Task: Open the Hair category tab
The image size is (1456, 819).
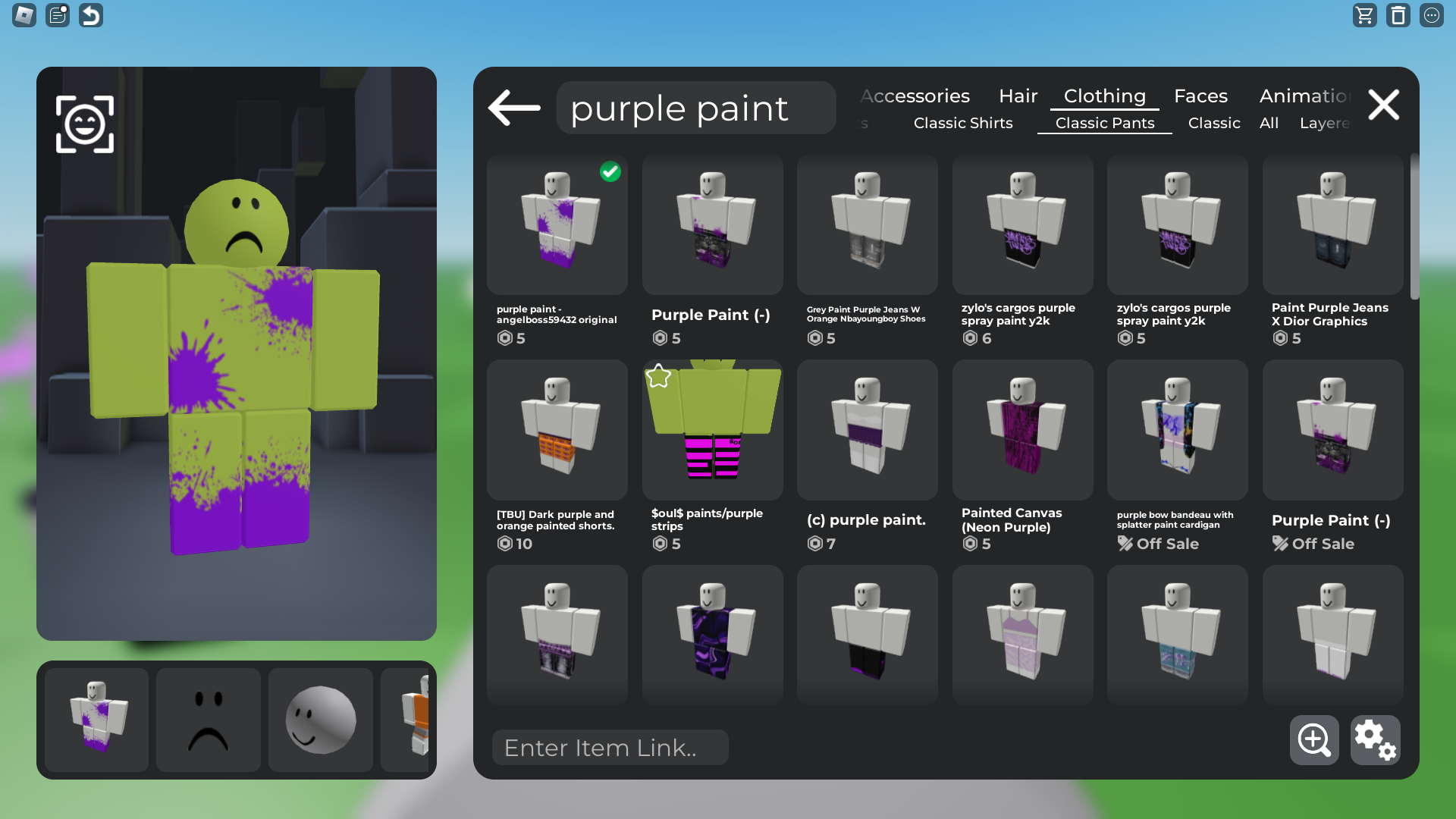Action: (x=1018, y=96)
